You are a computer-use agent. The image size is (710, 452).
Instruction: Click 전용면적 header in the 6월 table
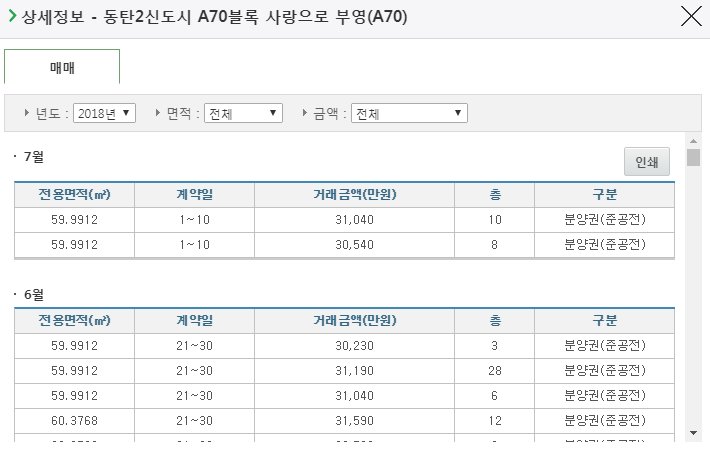pos(74,321)
